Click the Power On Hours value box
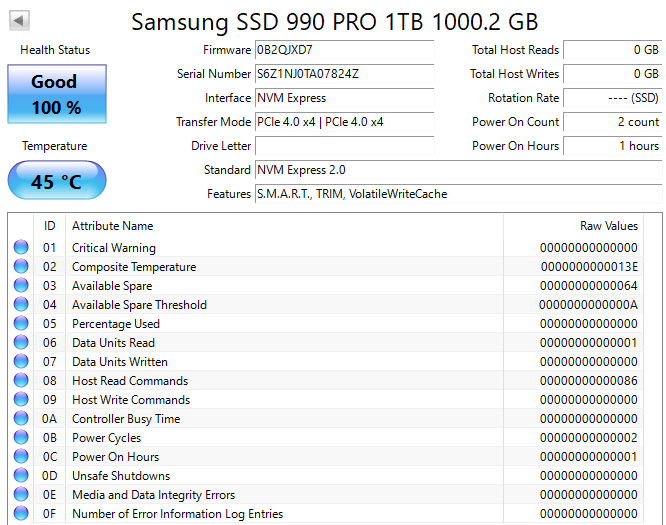 click(612, 146)
